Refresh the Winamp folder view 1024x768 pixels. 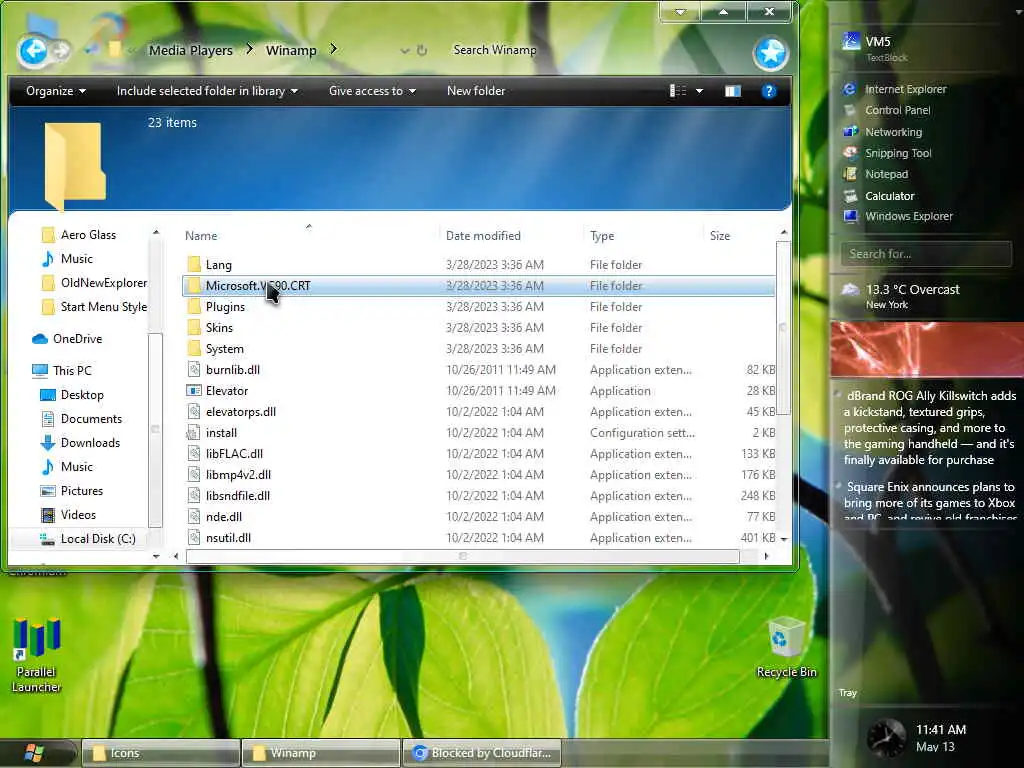click(x=422, y=50)
